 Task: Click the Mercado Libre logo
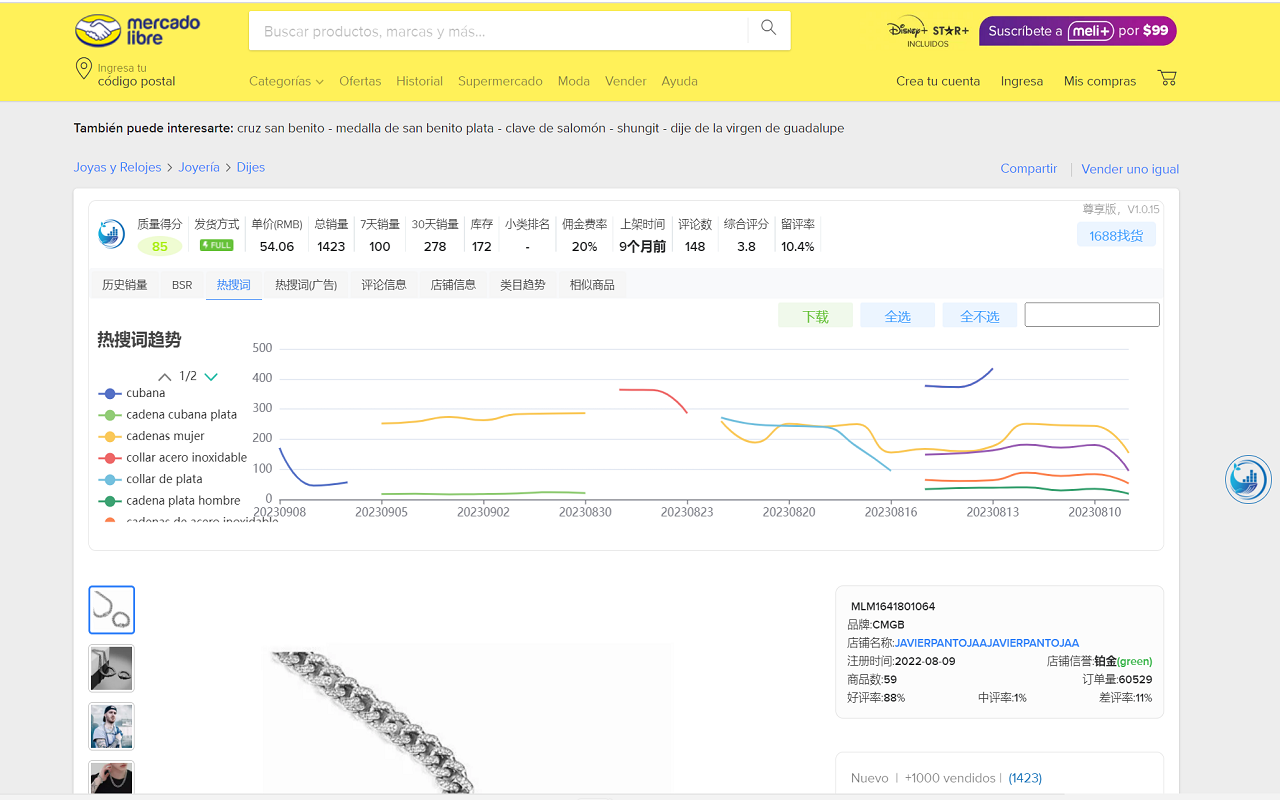click(x=137, y=30)
